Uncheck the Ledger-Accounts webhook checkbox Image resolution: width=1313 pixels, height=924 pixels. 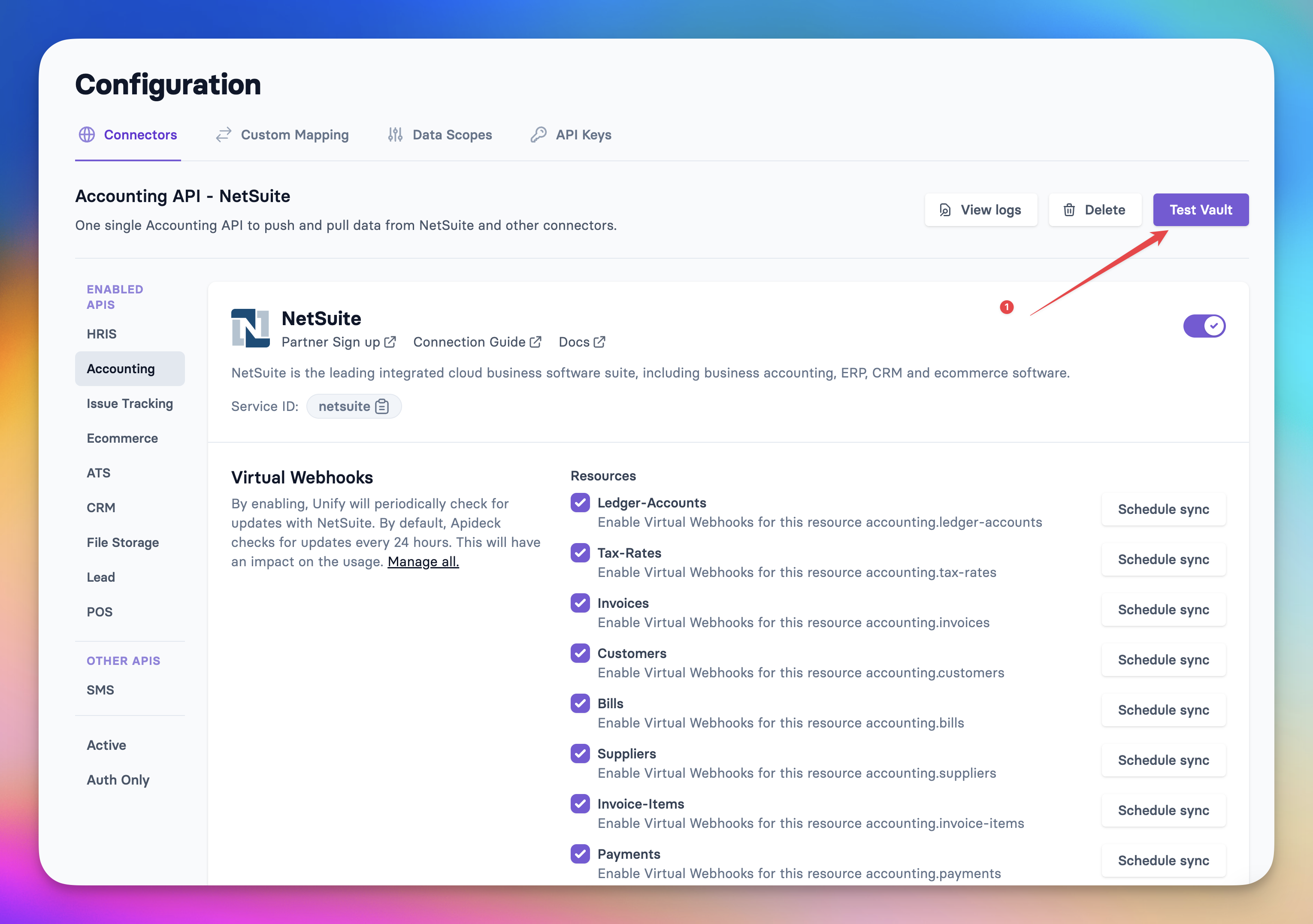[580, 503]
